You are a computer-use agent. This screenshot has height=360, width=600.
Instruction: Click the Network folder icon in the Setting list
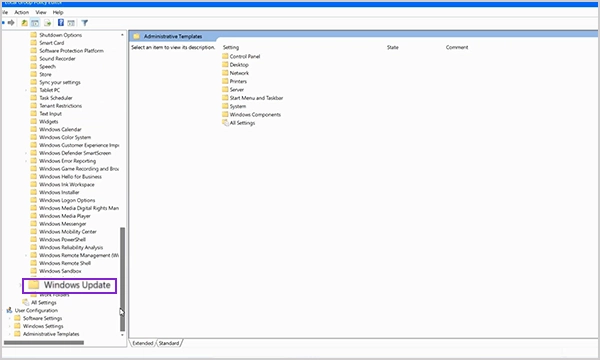click(225, 73)
